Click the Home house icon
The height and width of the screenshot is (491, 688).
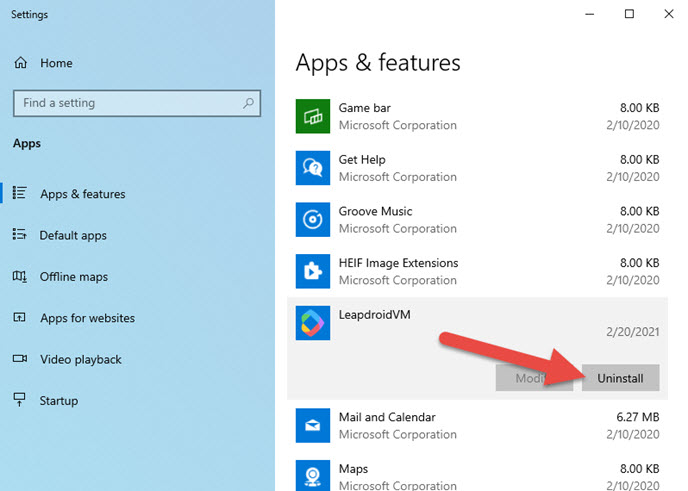[21, 63]
